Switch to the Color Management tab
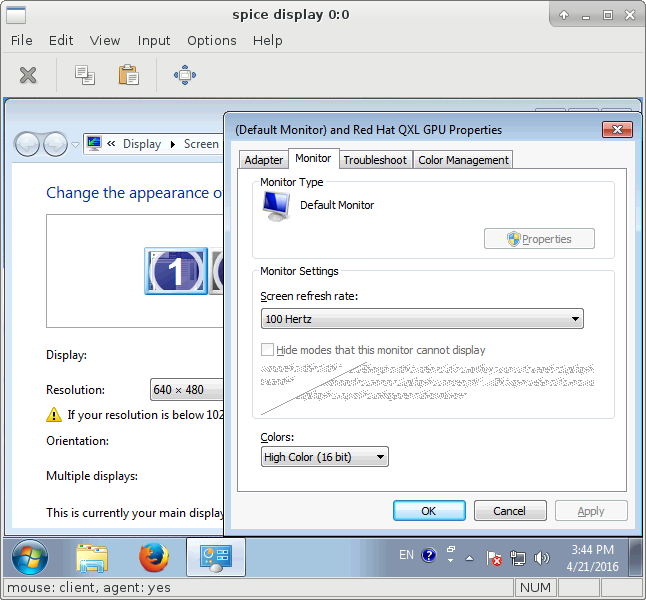 [463, 160]
